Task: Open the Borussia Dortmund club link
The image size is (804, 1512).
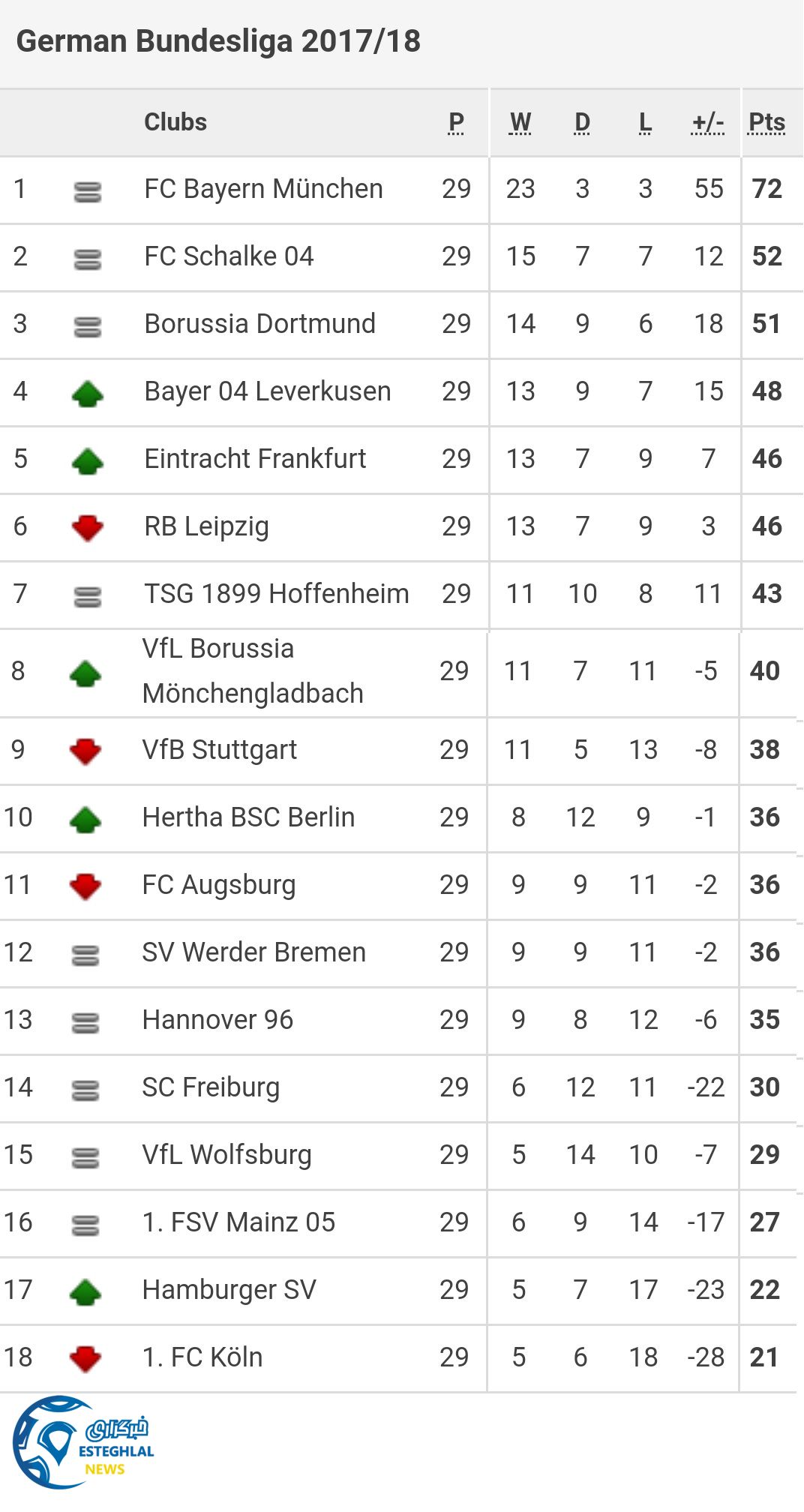Action: 259,324
